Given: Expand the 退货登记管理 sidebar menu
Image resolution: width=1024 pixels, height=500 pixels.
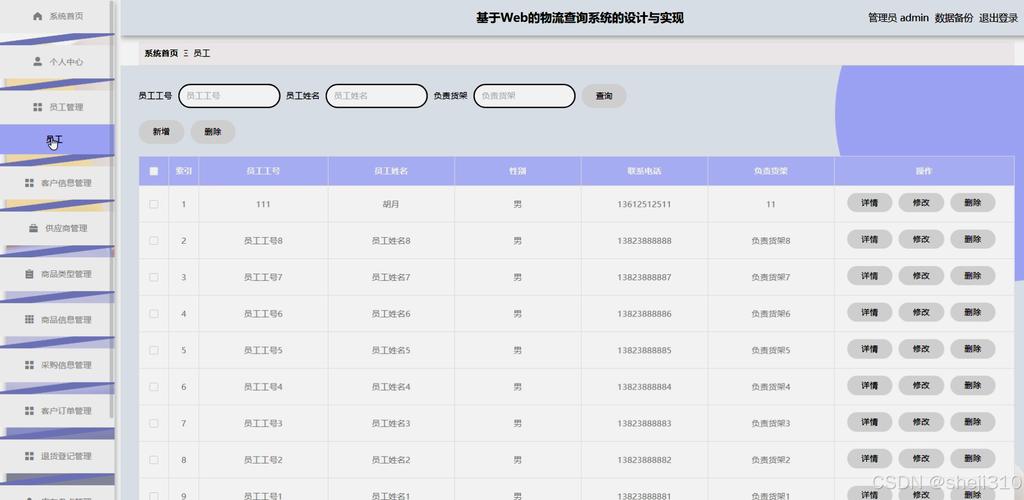Looking at the screenshot, I should [57, 456].
